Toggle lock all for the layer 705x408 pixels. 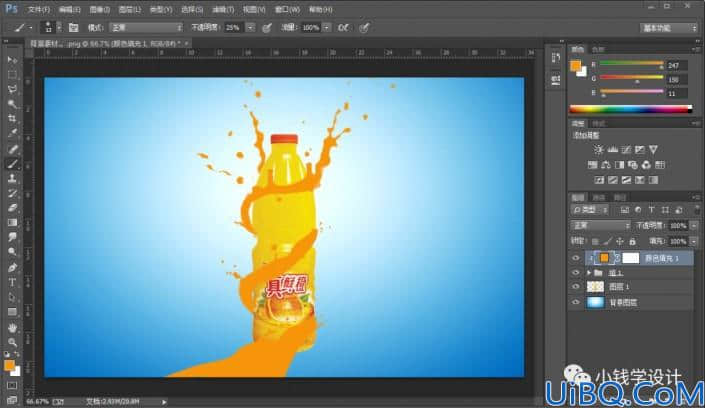click(632, 242)
